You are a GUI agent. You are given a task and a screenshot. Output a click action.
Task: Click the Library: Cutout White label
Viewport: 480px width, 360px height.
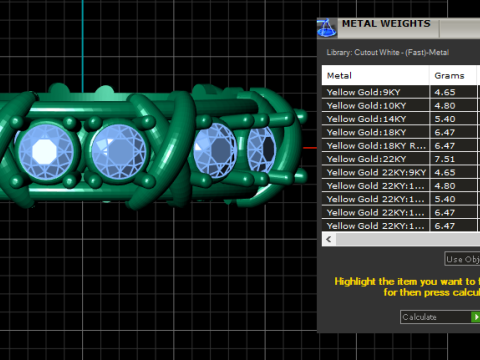point(388,52)
